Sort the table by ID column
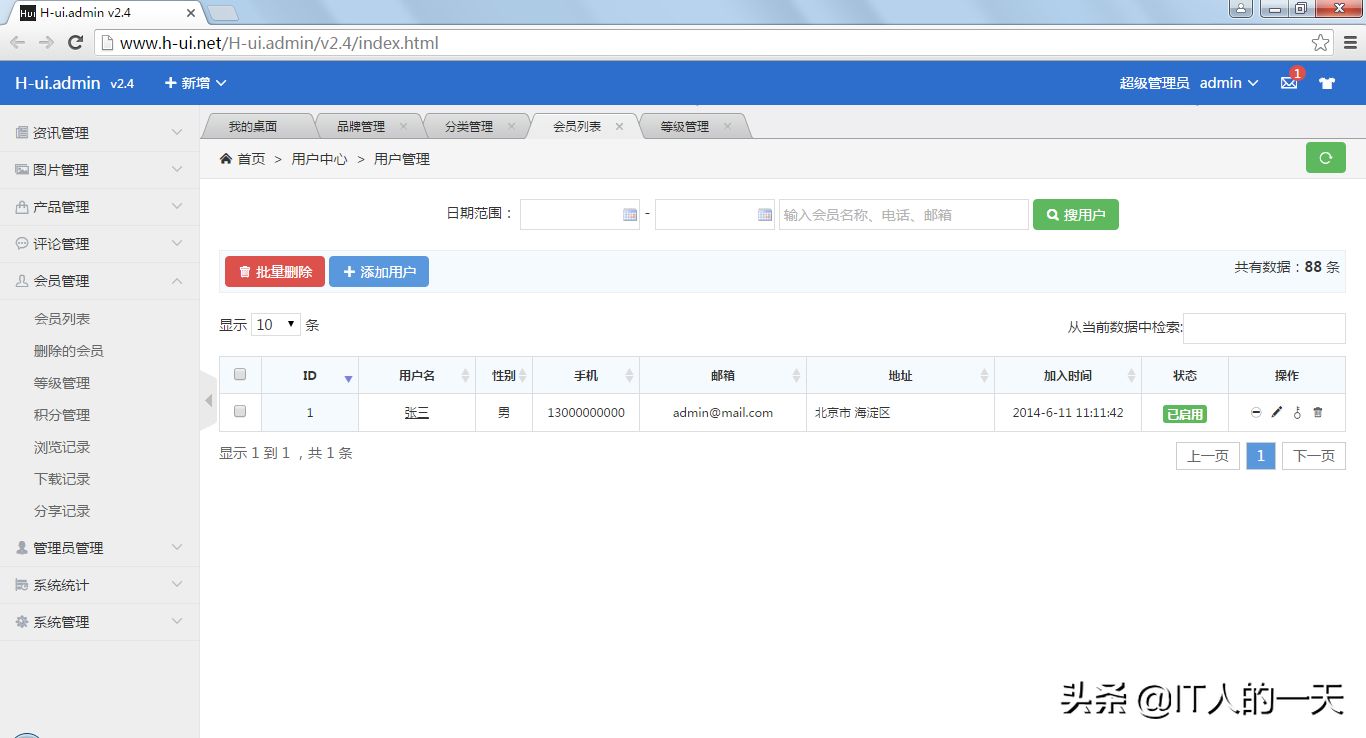 click(x=310, y=375)
